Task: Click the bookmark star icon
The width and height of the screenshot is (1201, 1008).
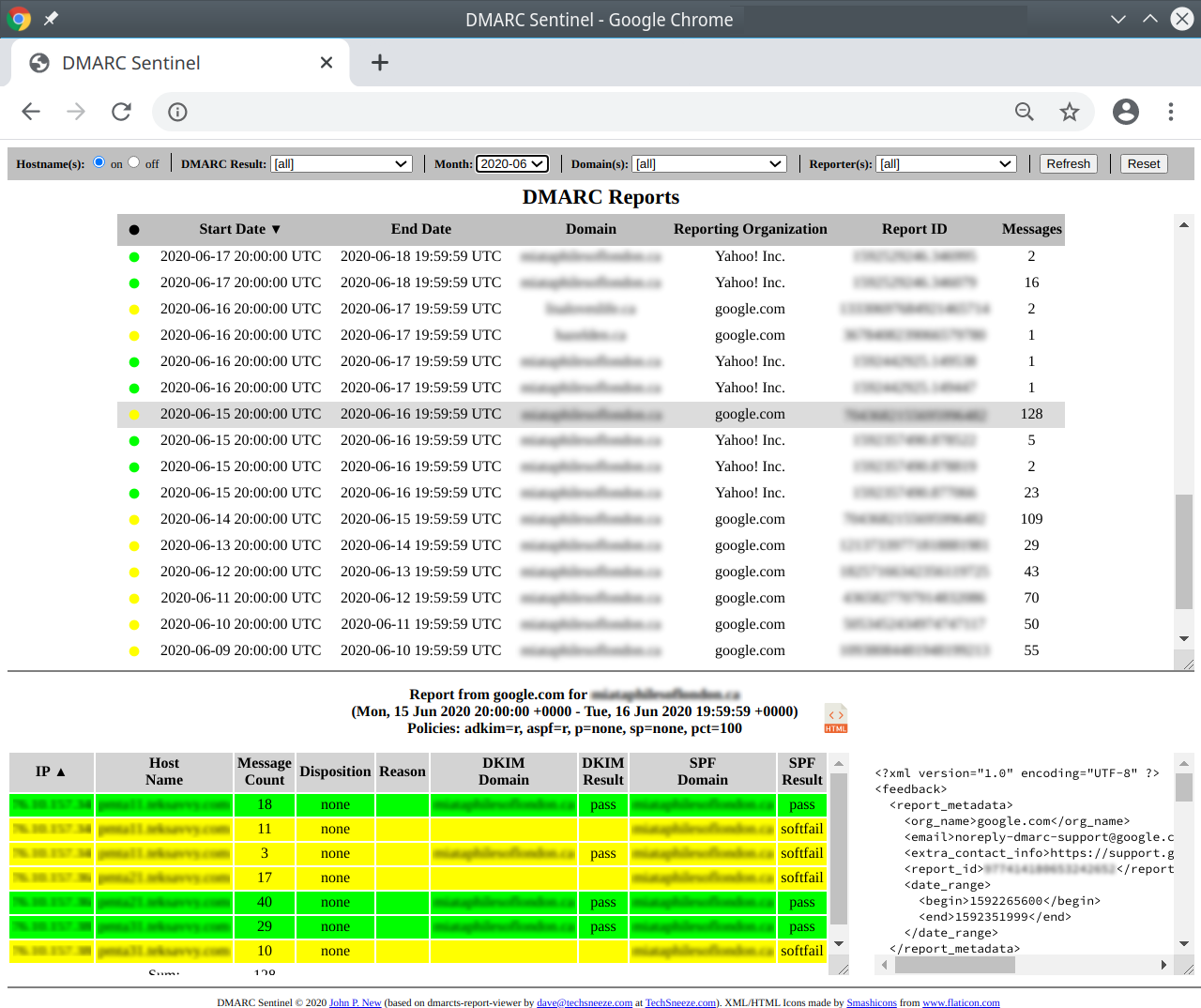Action: [x=1069, y=112]
